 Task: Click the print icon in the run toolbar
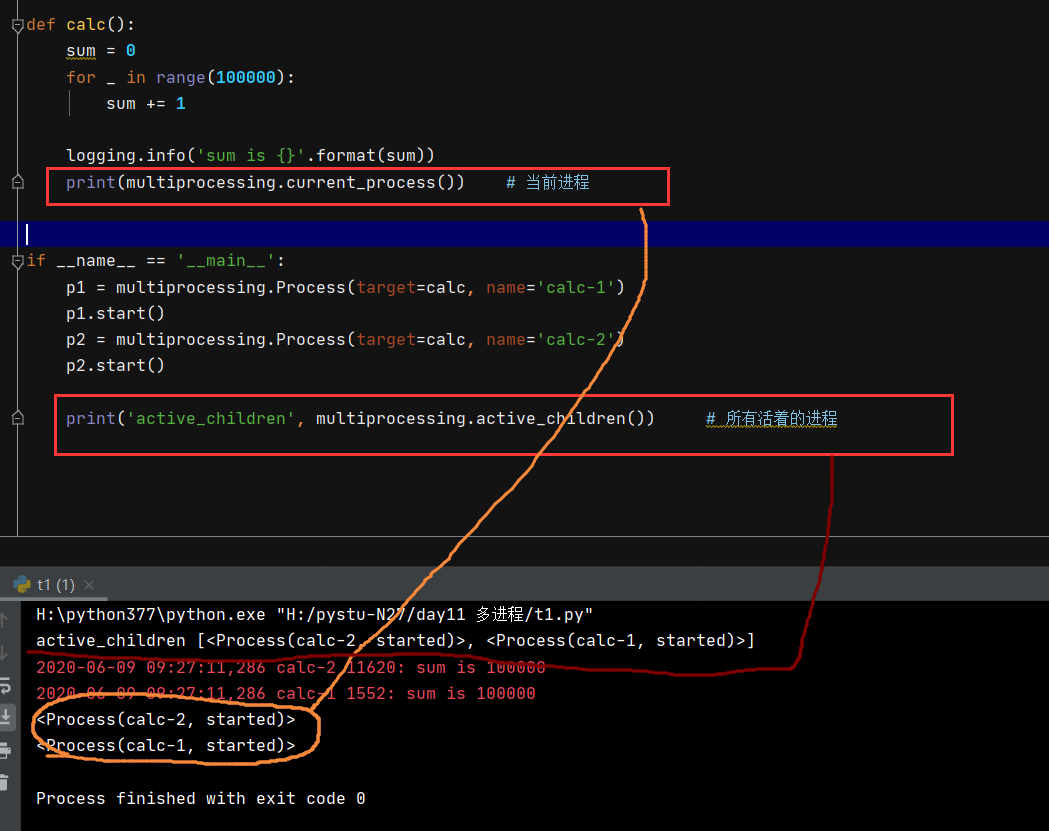tap(5, 749)
